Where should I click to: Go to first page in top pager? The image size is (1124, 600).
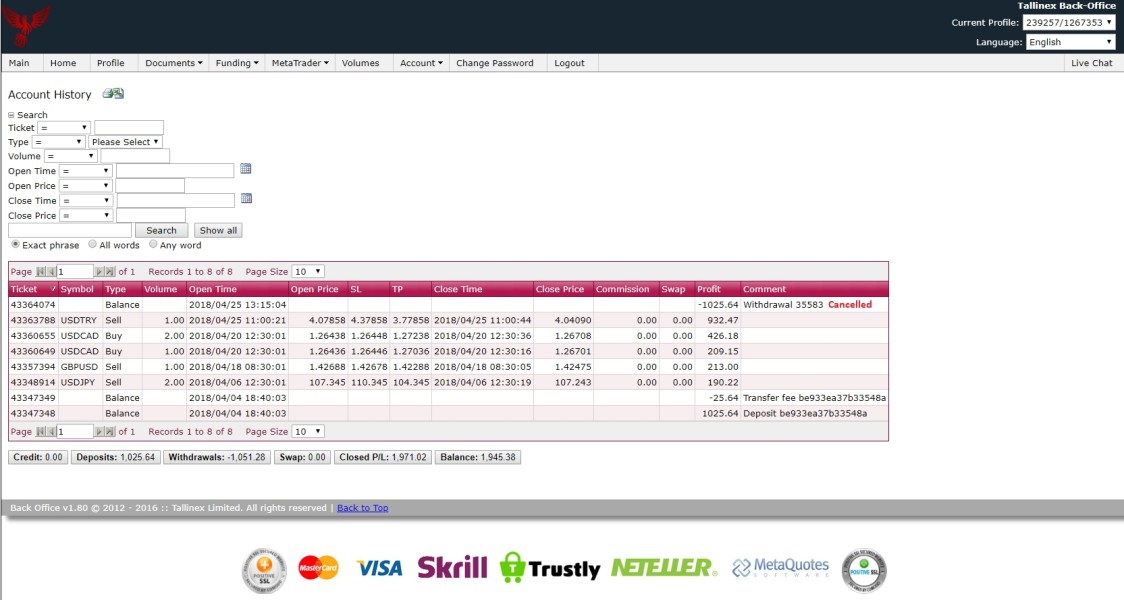(40, 272)
